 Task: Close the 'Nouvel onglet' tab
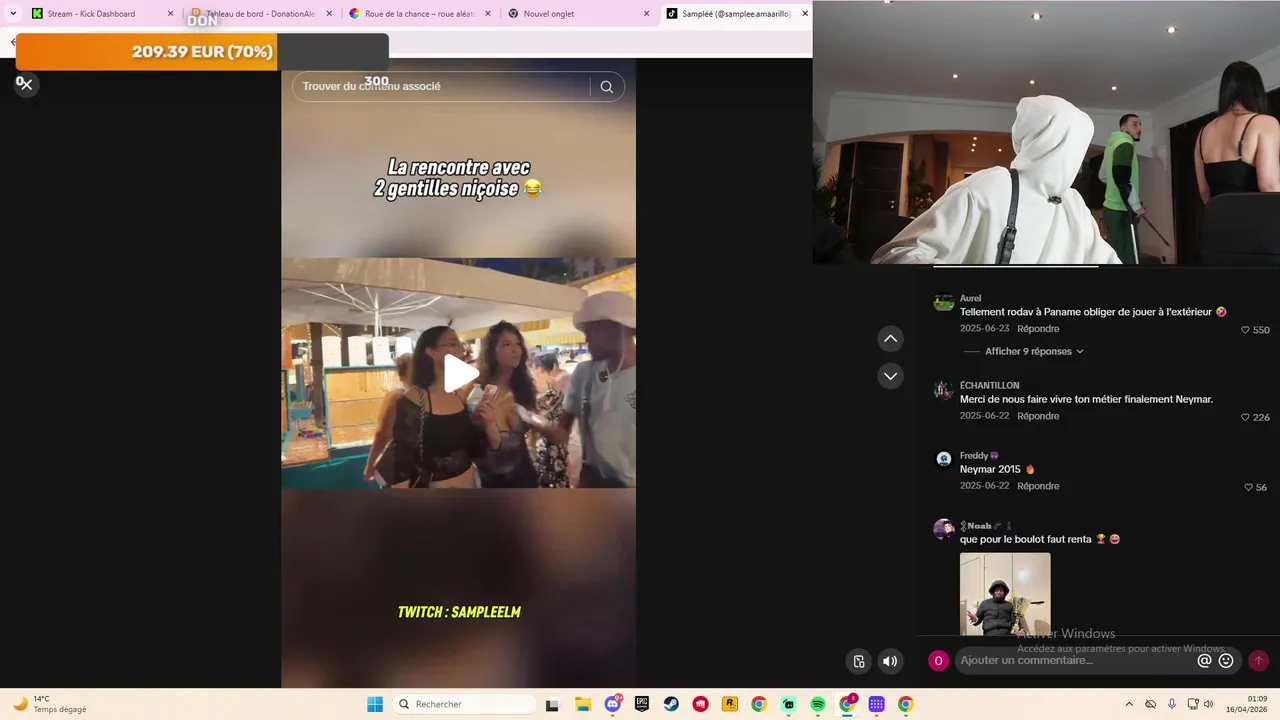click(646, 14)
